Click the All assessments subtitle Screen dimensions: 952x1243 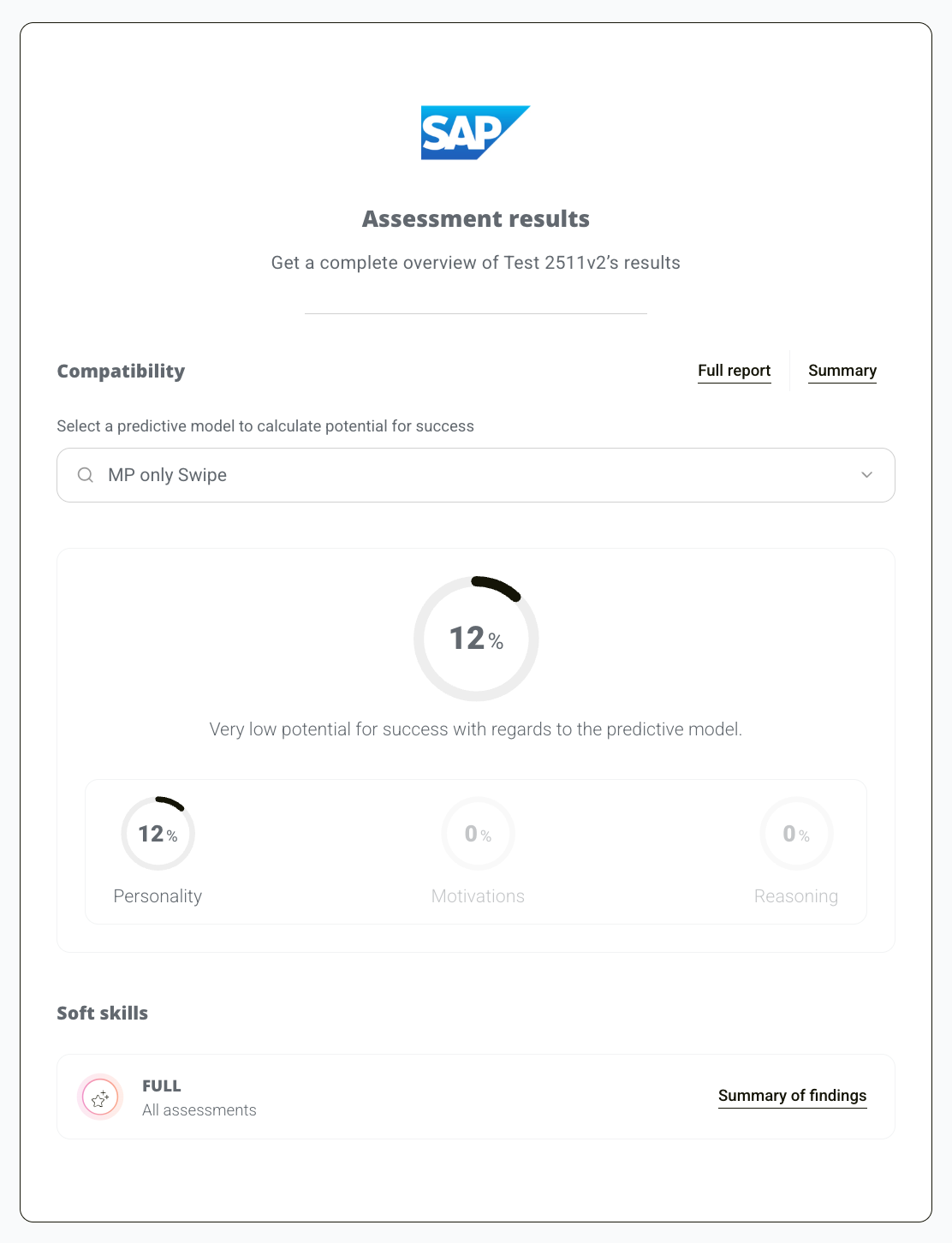[x=199, y=1110]
